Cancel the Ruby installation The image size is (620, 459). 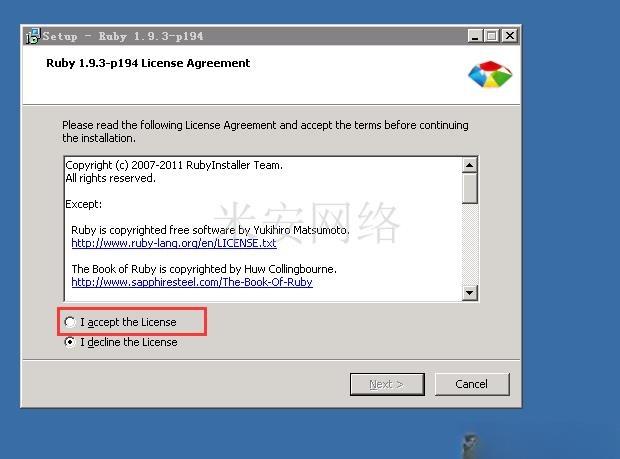[472, 384]
